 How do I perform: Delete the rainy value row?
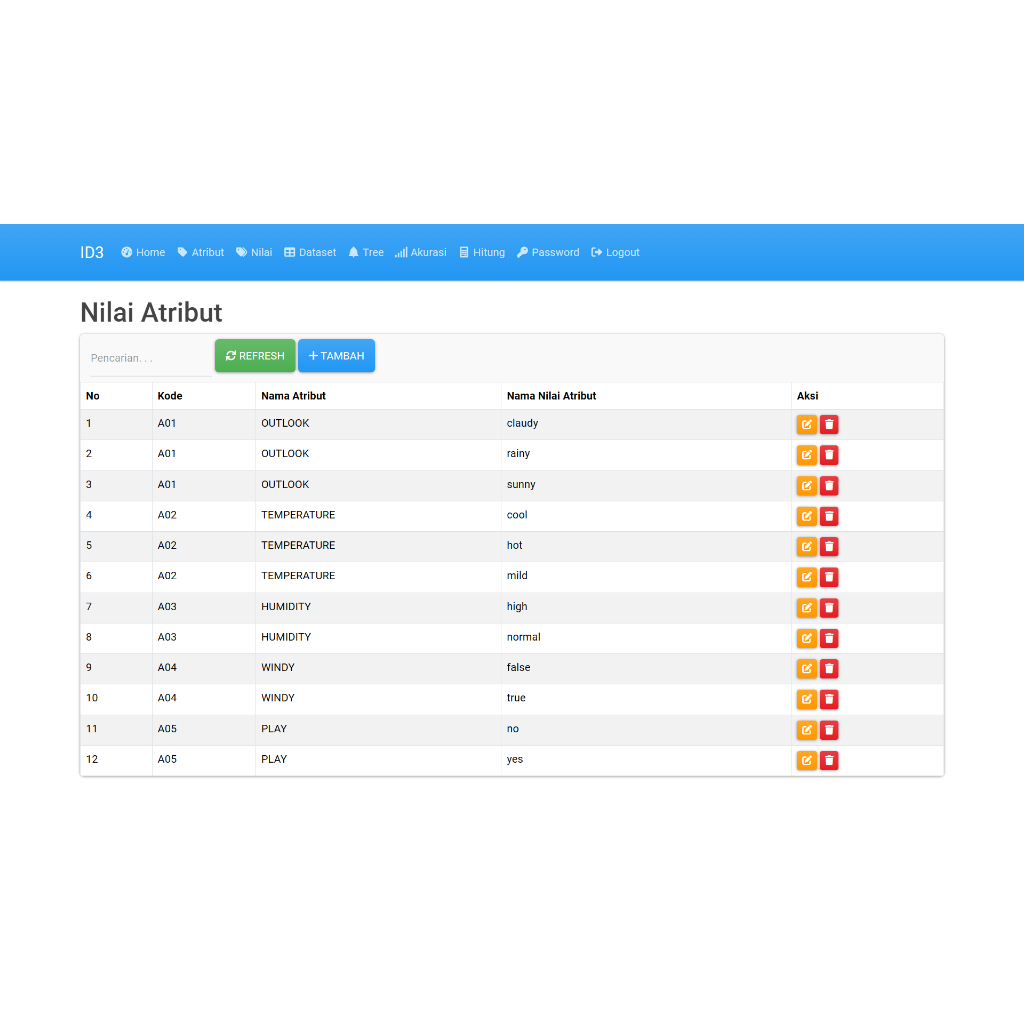pyautogui.click(x=829, y=455)
